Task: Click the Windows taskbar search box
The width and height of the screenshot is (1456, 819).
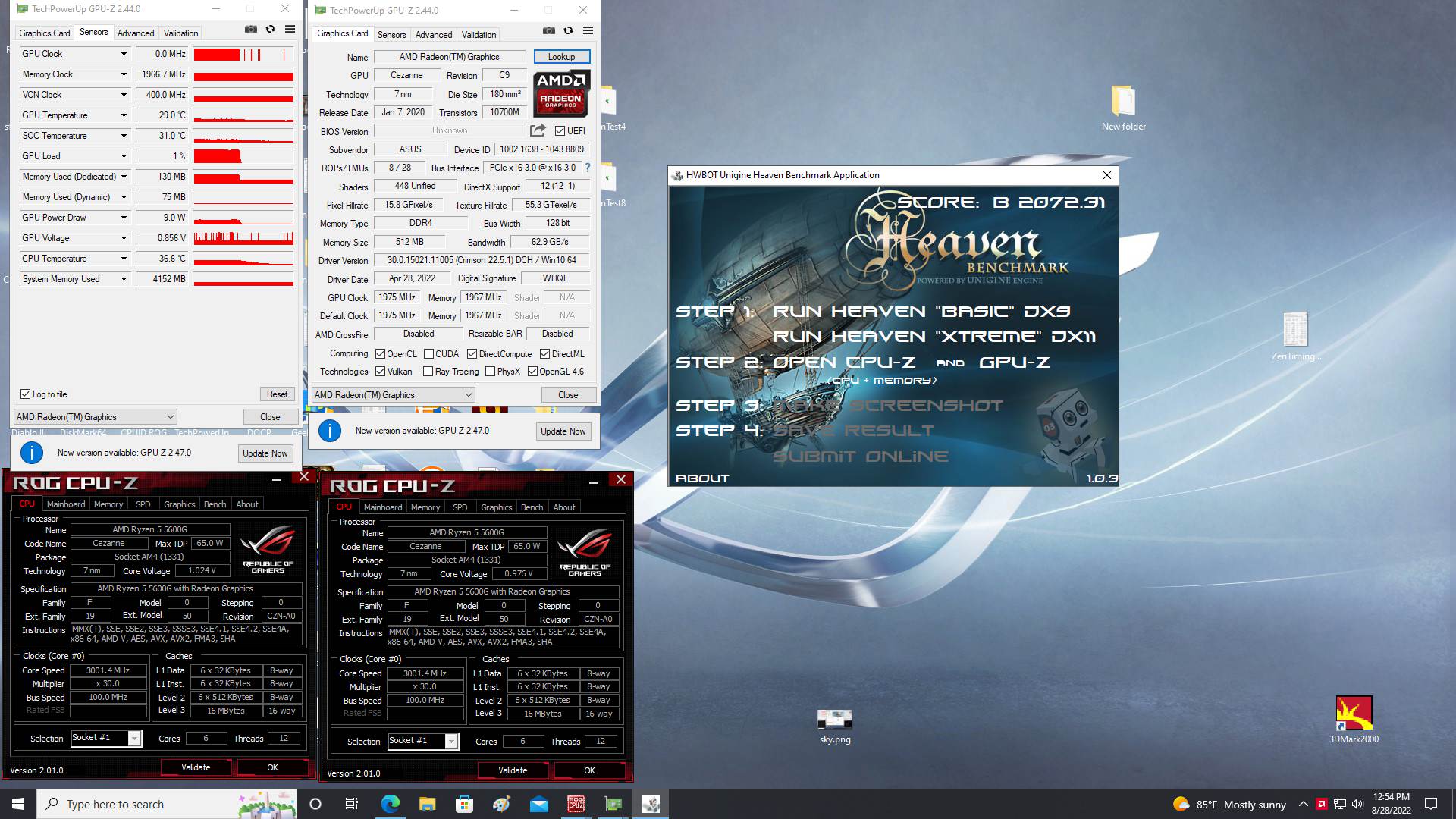Action: coord(167,804)
